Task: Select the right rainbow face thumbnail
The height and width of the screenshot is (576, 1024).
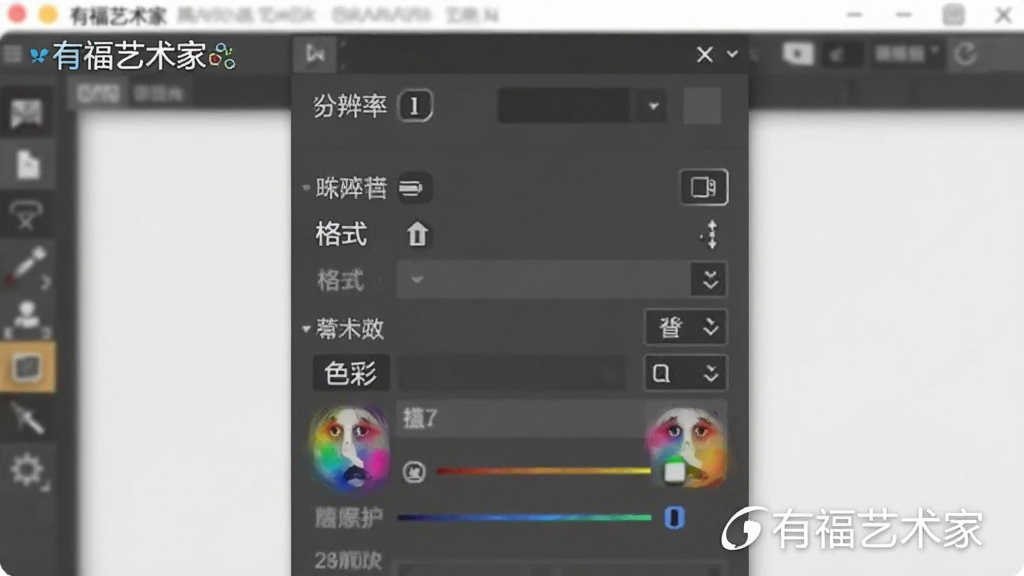Action: point(686,448)
